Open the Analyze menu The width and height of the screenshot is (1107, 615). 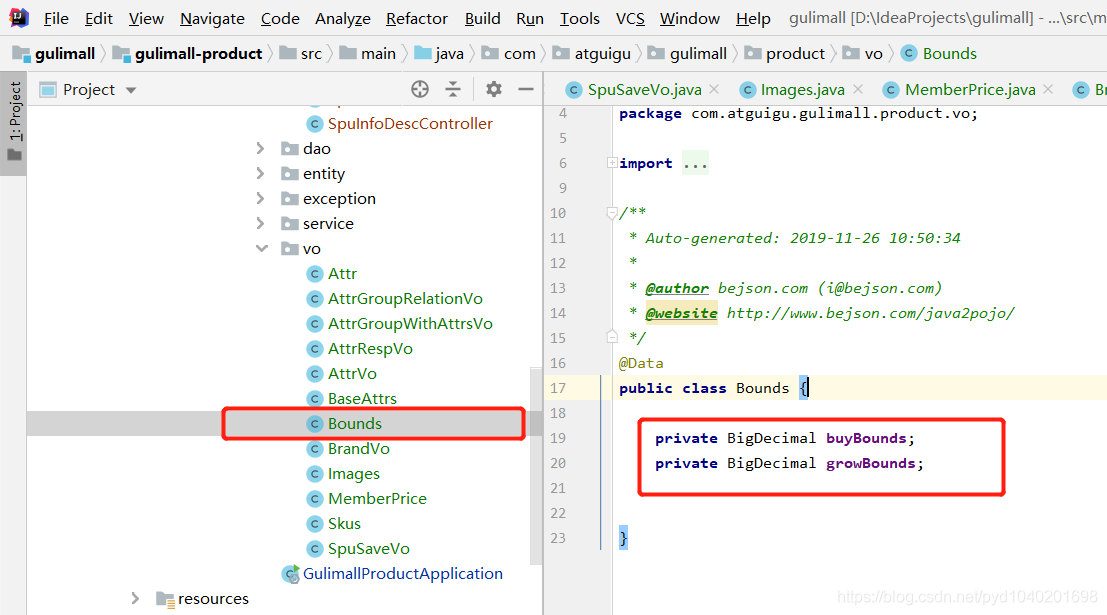(342, 18)
